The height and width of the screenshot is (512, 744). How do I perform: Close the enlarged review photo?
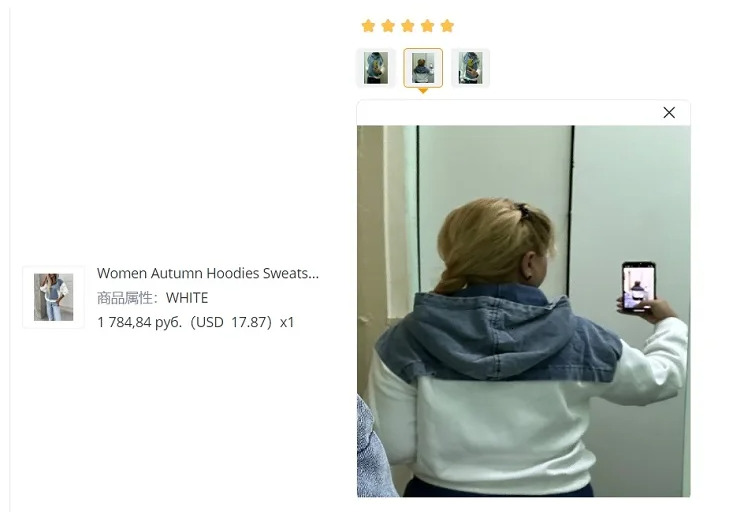coord(669,112)
